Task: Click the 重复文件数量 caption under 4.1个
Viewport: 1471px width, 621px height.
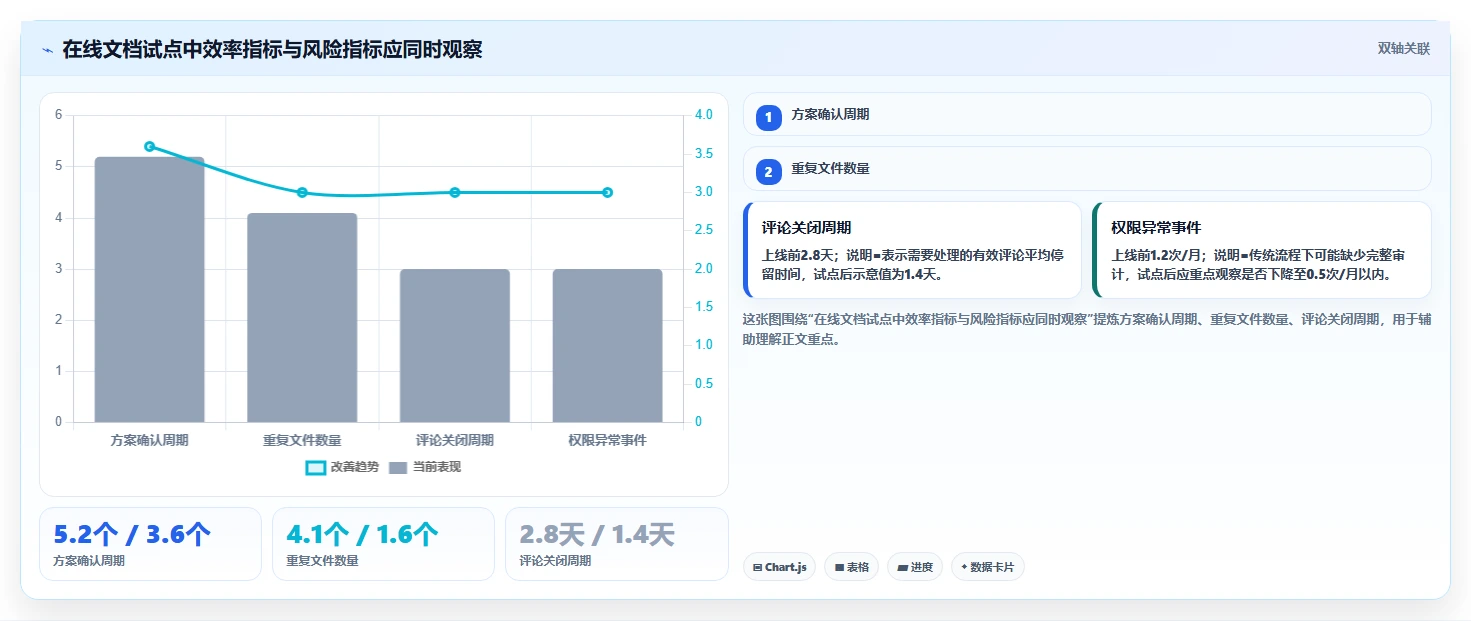Action: pos(322,561)
